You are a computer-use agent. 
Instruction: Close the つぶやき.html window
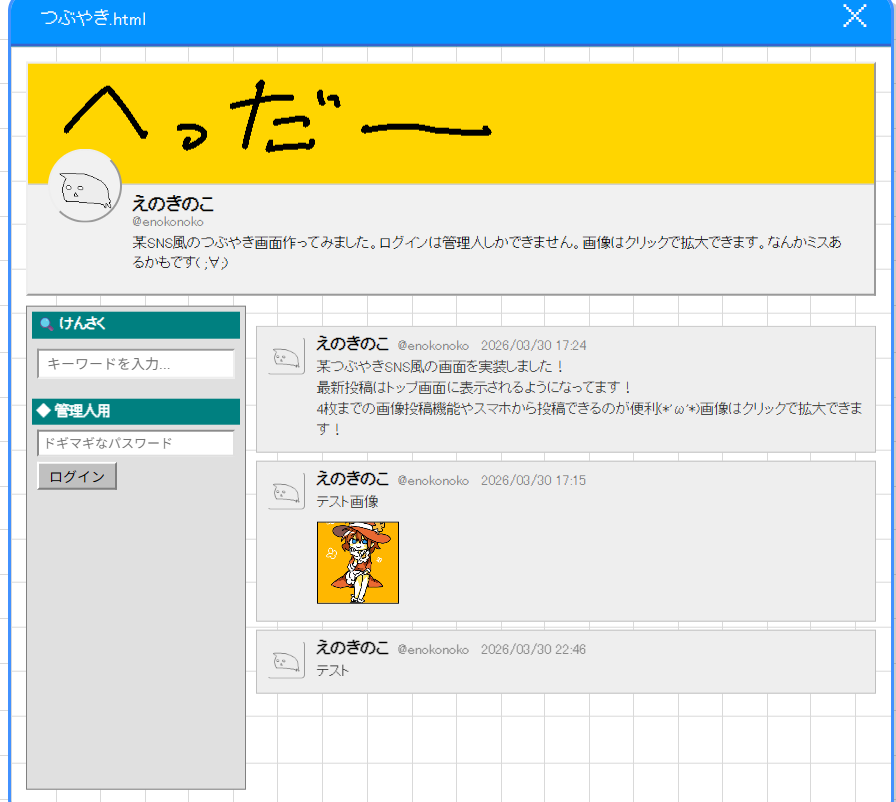pyautogui.click(x=854, y=16)
